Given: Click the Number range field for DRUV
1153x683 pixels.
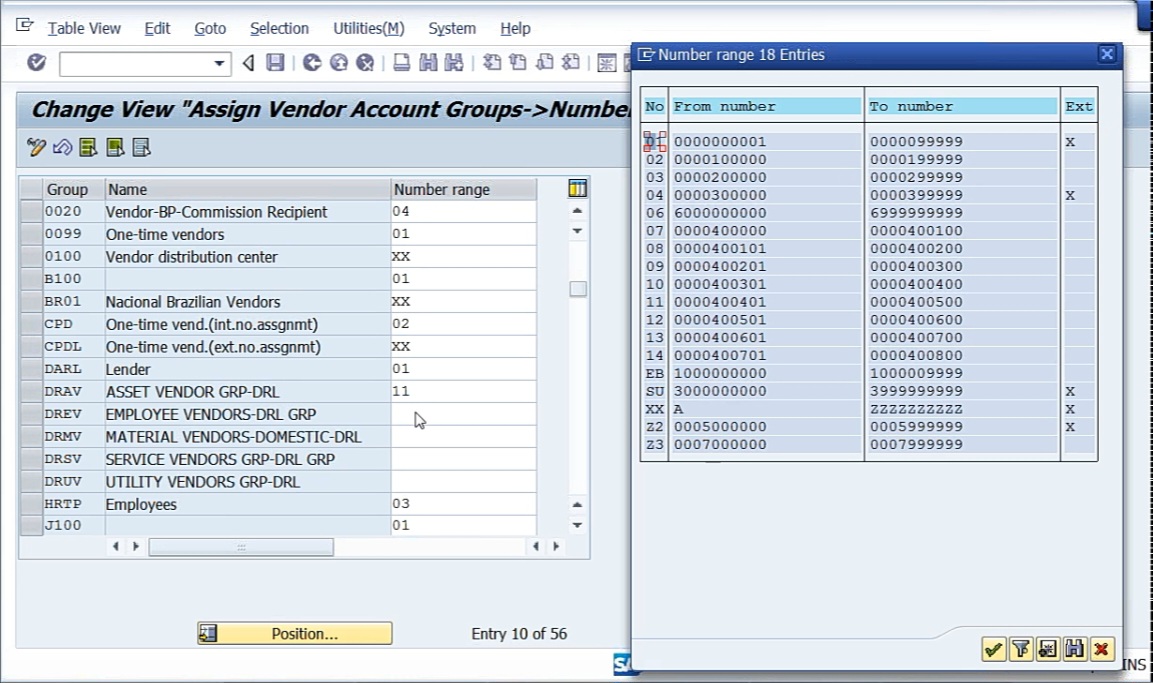Looking at the screenshot, I should click(464, 482).
